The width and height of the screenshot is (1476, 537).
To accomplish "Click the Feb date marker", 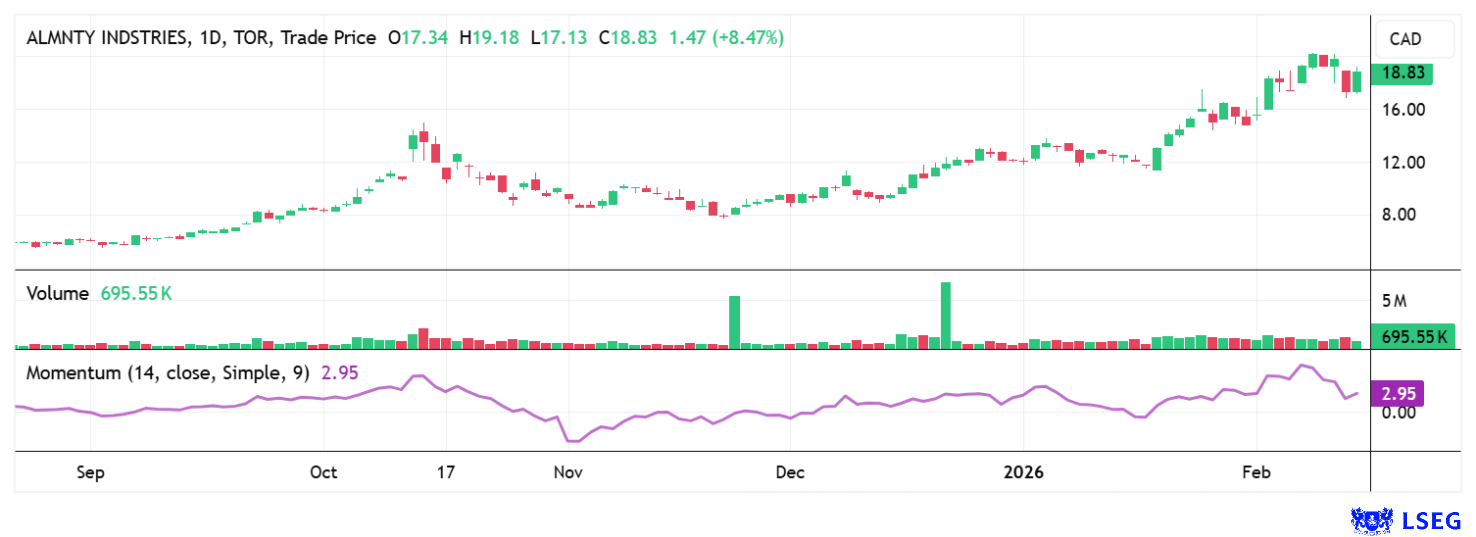I will (x=1256, y=472).
